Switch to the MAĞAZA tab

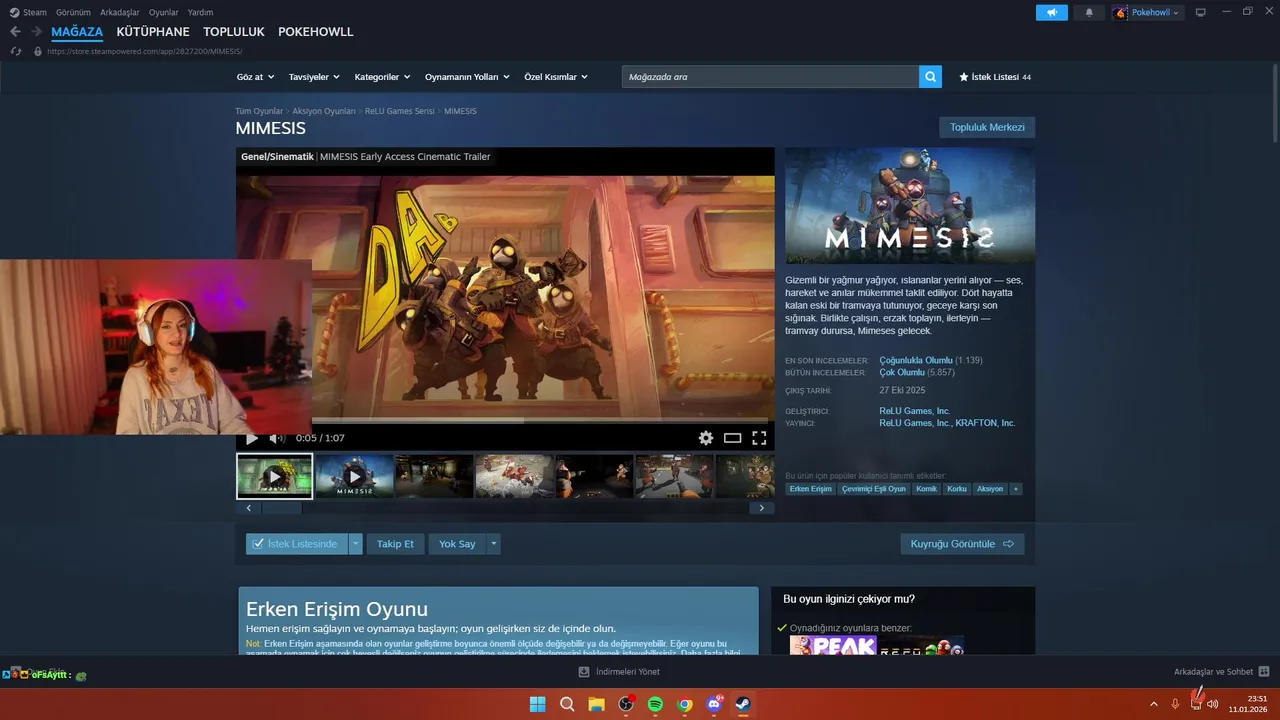77,32
